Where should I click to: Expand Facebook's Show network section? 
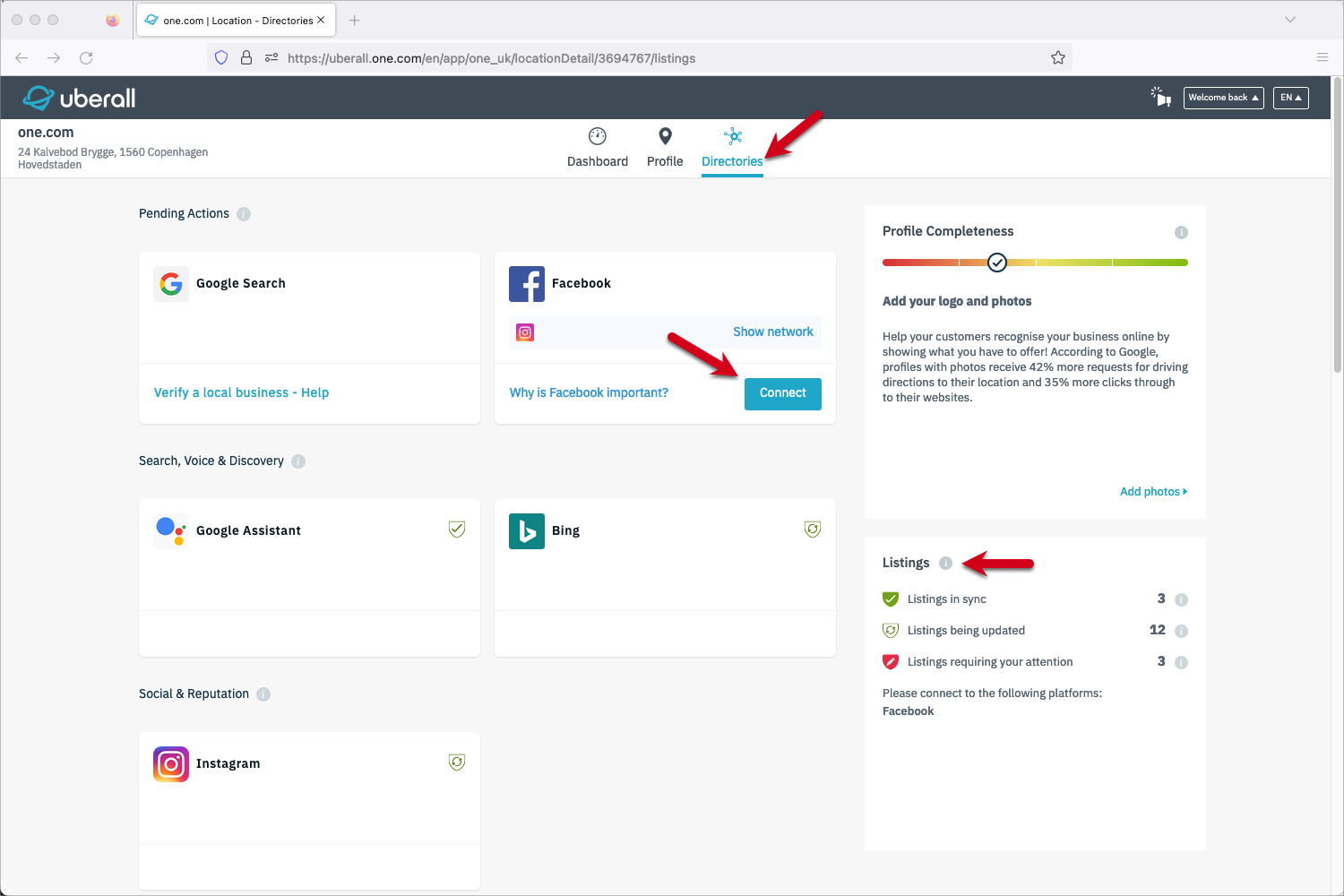[x=772, y=332]
